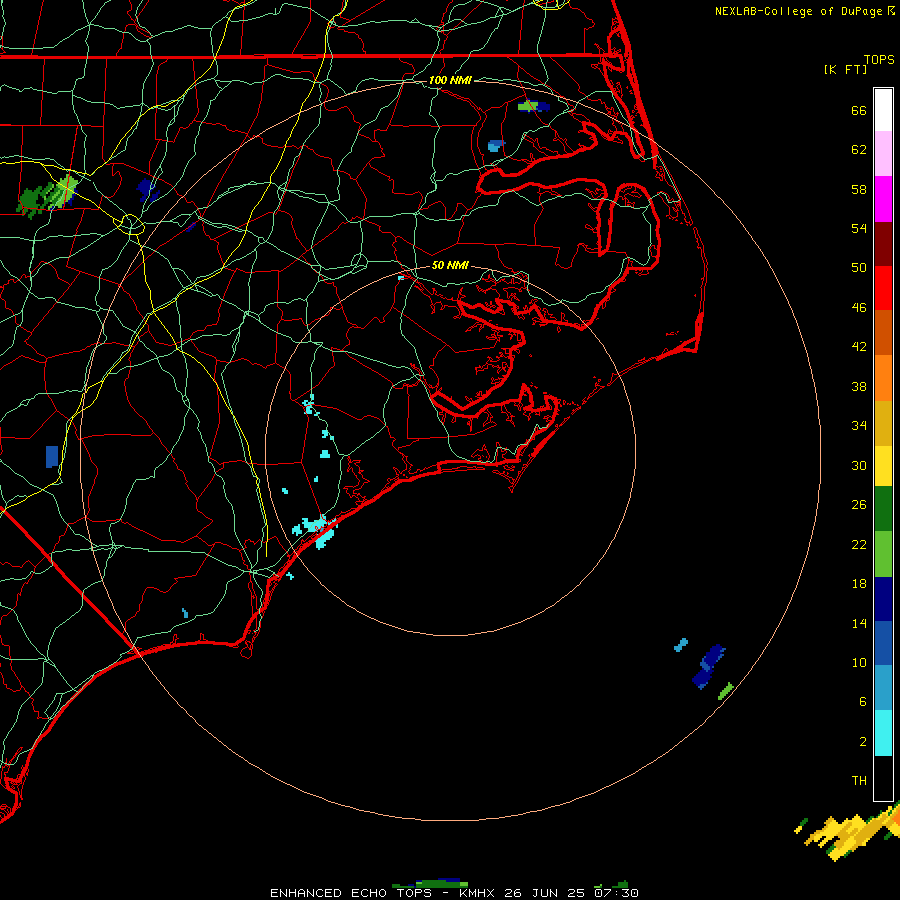Click the legend value 18
The image size is (900, 900).
[x=859, y=584]
